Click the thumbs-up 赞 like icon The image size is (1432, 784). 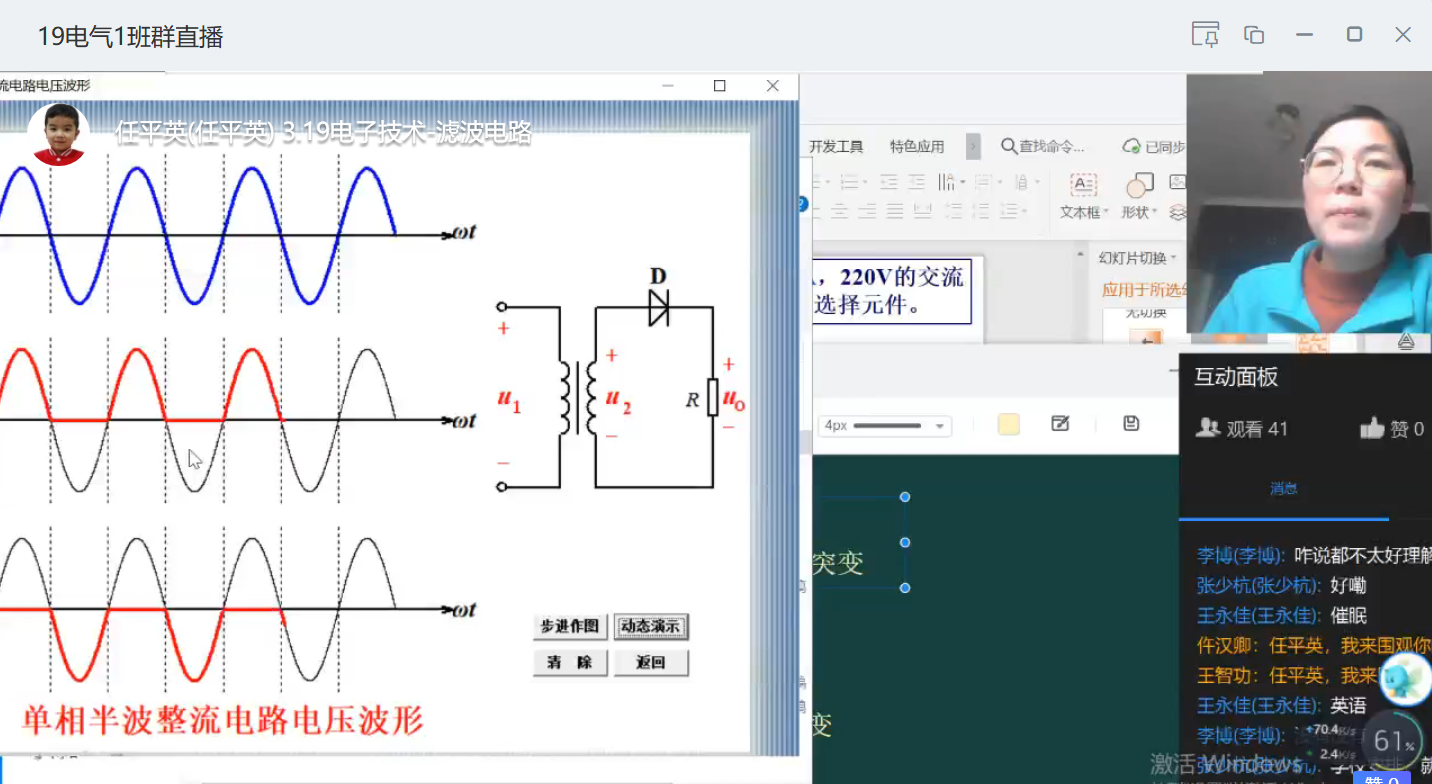[1372, 429]
